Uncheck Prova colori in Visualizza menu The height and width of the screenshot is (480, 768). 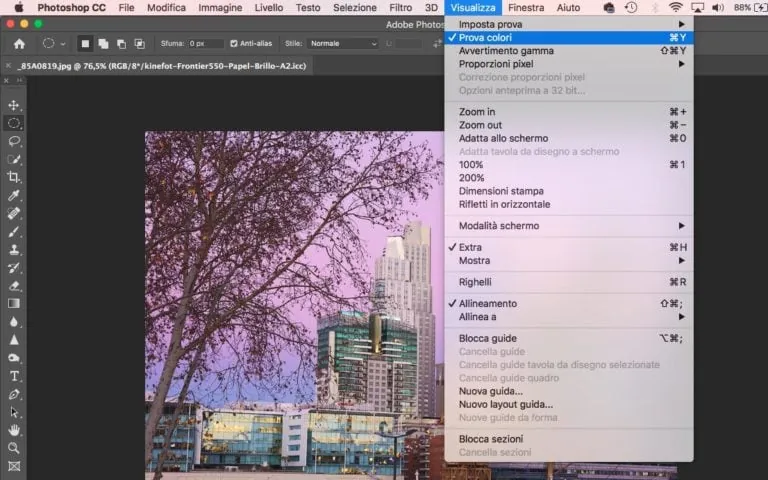569,38
